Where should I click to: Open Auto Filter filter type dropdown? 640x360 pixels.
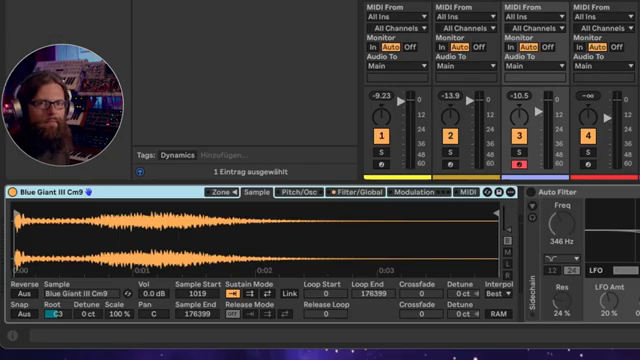point(562,258)
